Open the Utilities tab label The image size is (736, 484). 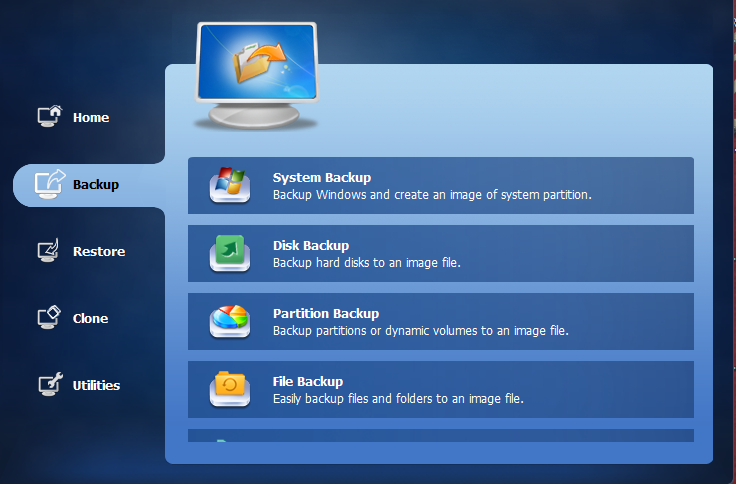click(x=96, y=385)
